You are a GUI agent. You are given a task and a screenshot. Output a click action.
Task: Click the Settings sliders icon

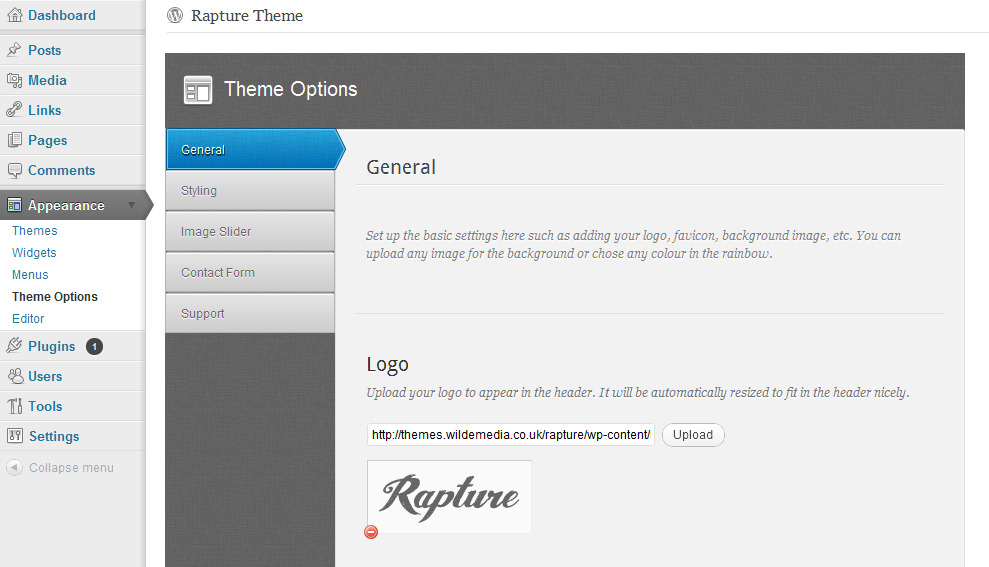pyautogui.click(x=15, y=436)
